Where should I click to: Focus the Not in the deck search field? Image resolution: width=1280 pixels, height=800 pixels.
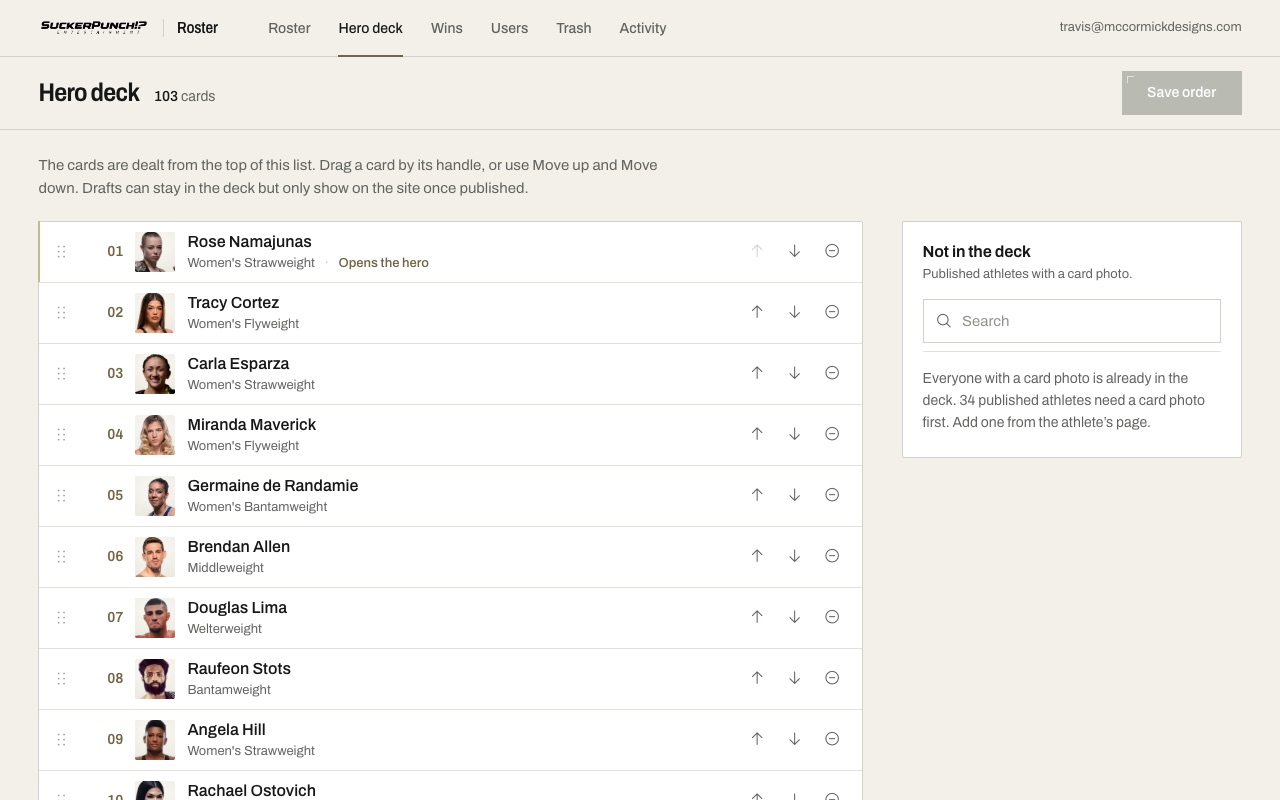point(1072,321)
